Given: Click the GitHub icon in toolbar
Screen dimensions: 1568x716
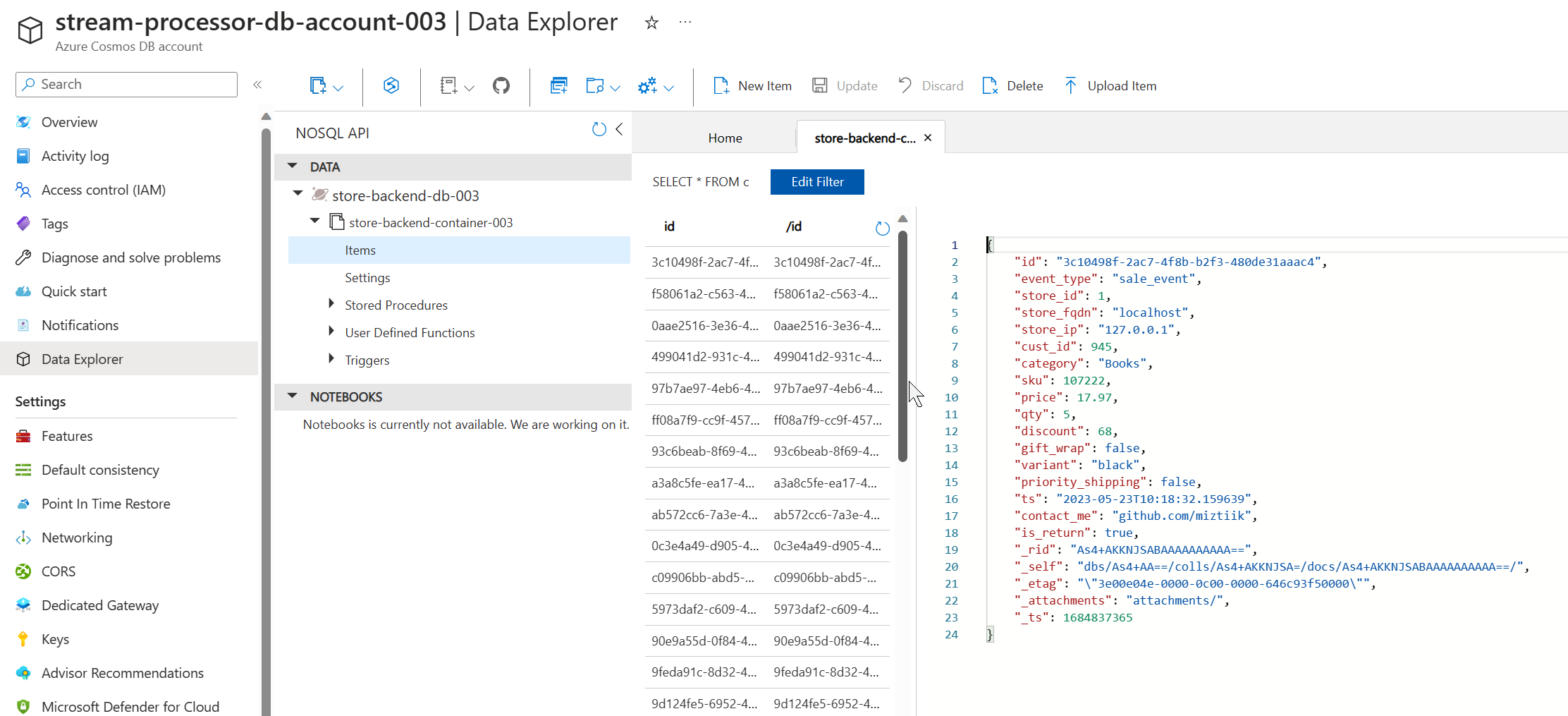Looking at the screenshot, I should 501,86.
